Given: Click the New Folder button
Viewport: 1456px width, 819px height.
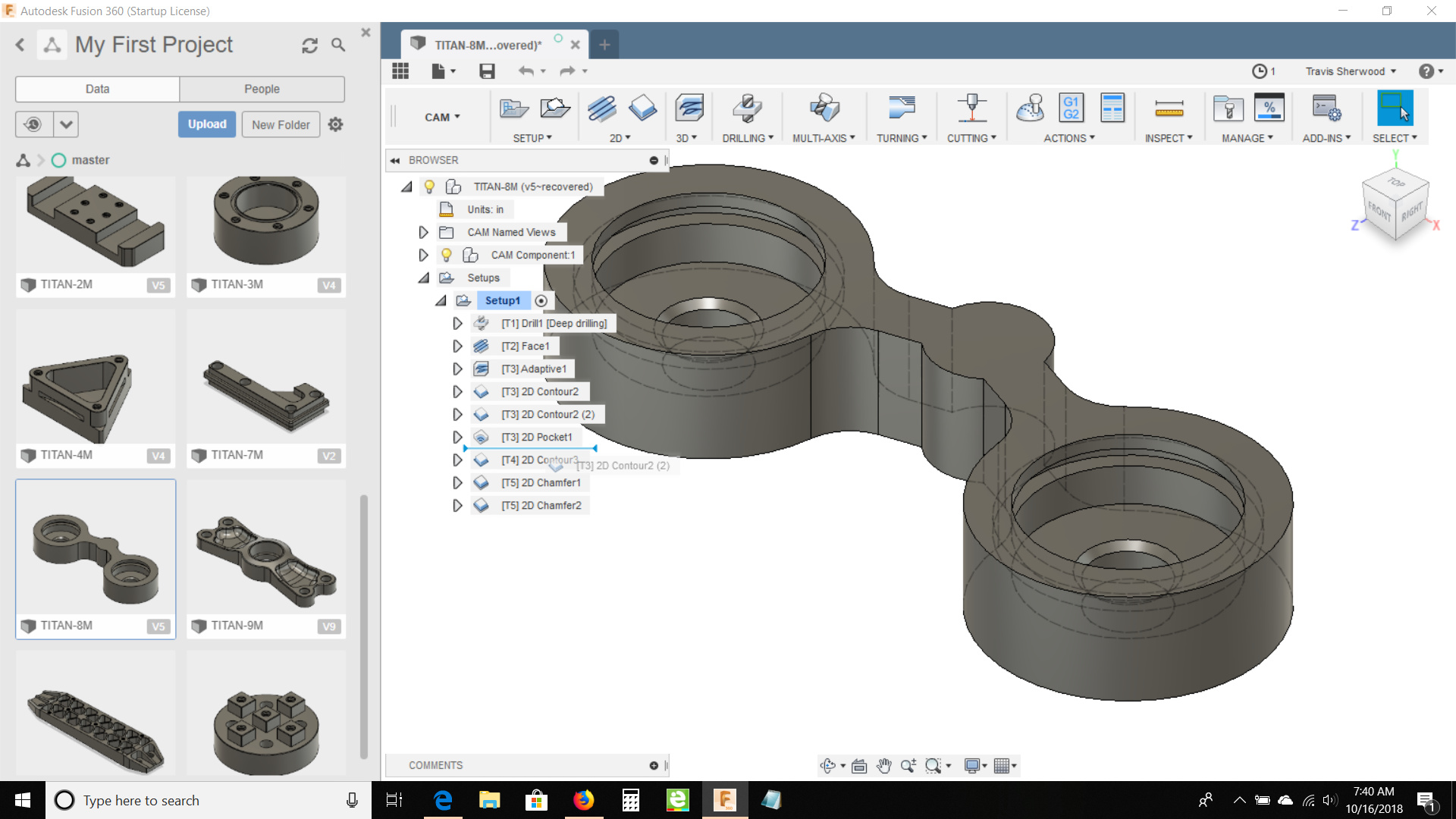Looking at the screenshot, I should 281,124.
